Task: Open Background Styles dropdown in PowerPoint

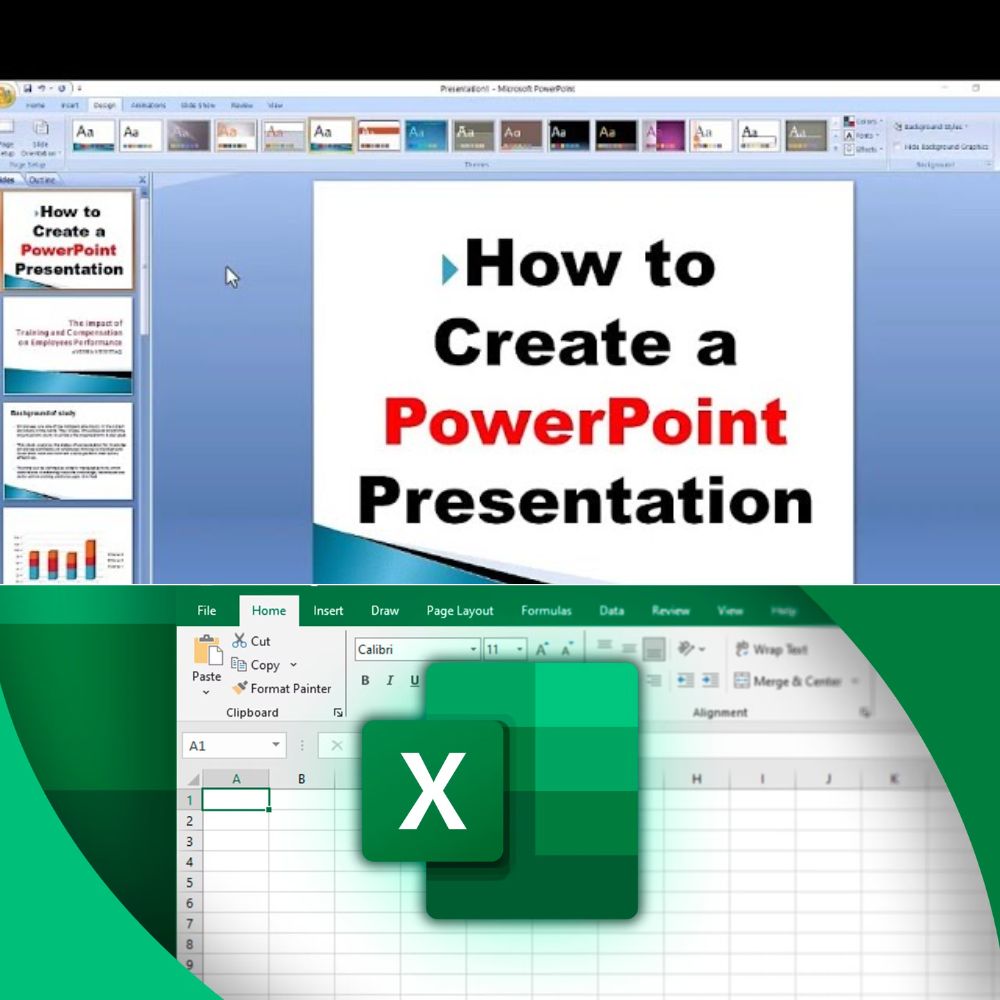Action: point(931,126)
